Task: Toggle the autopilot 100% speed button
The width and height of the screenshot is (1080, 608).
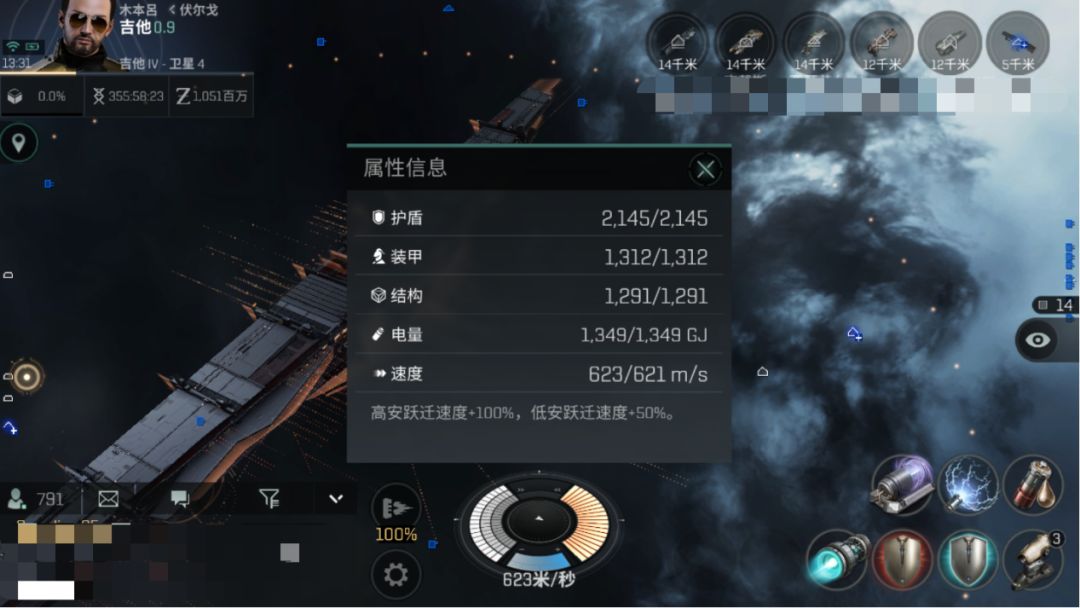Action: 396,514
